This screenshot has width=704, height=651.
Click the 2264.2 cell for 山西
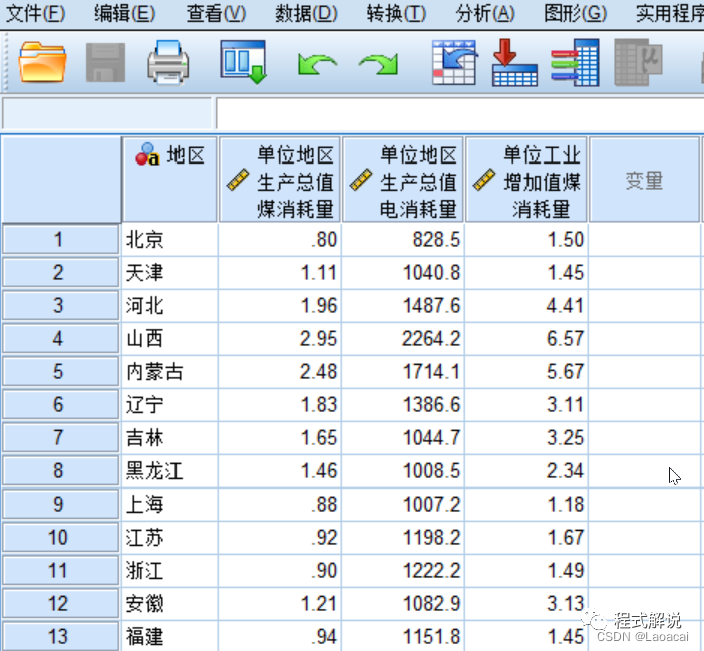click(x=403, y=339)
